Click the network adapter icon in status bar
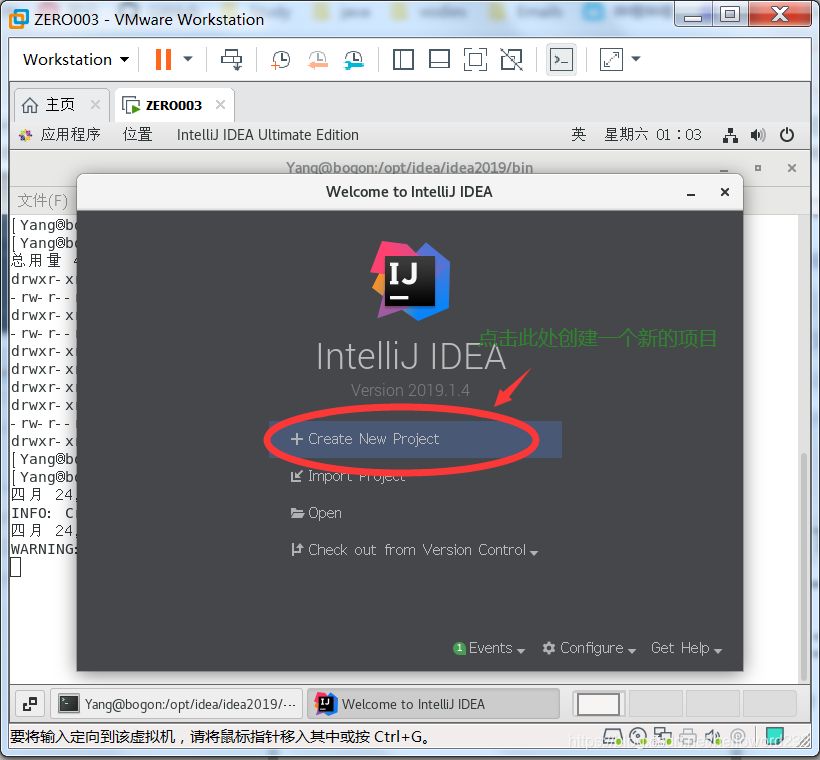The image size is (820, 760). (663, 737)
